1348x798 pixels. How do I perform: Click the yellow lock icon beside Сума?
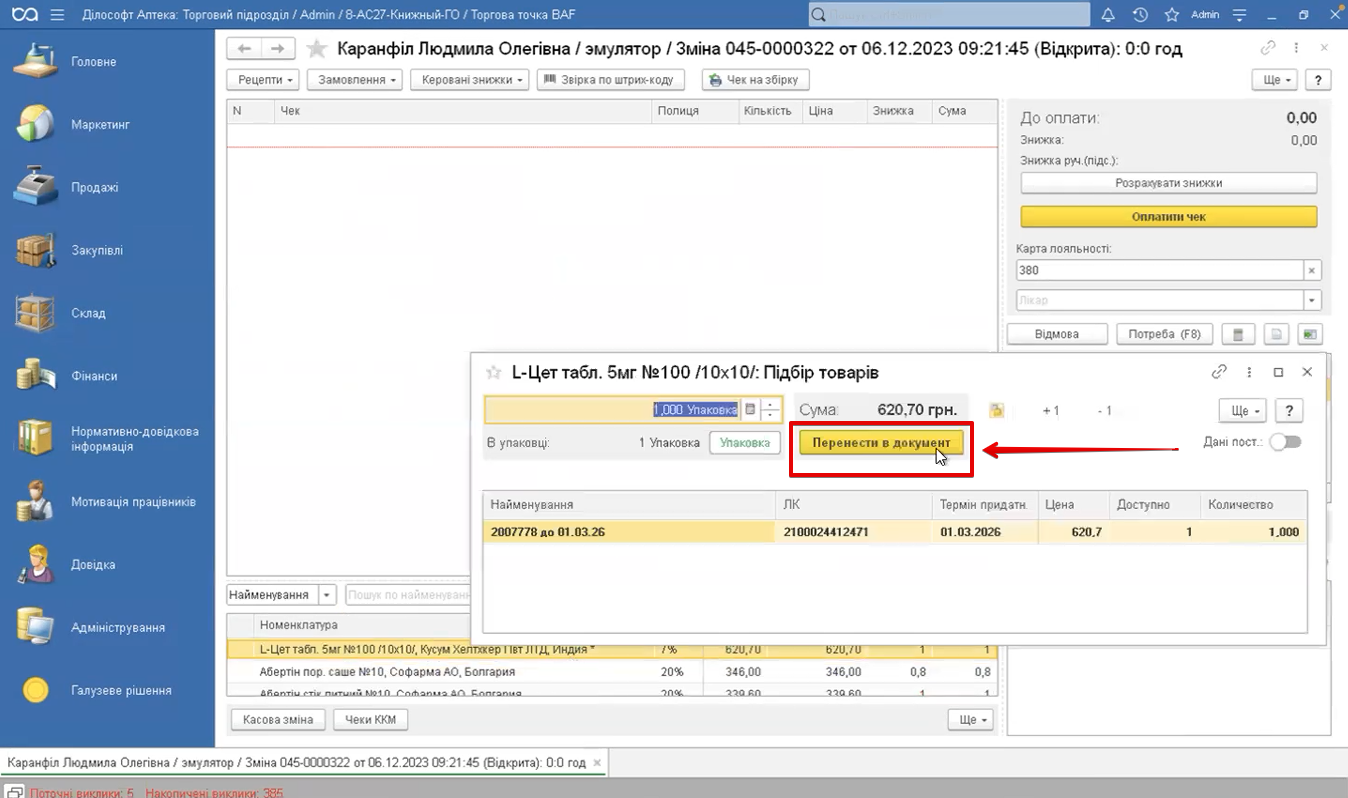(996, 410)
